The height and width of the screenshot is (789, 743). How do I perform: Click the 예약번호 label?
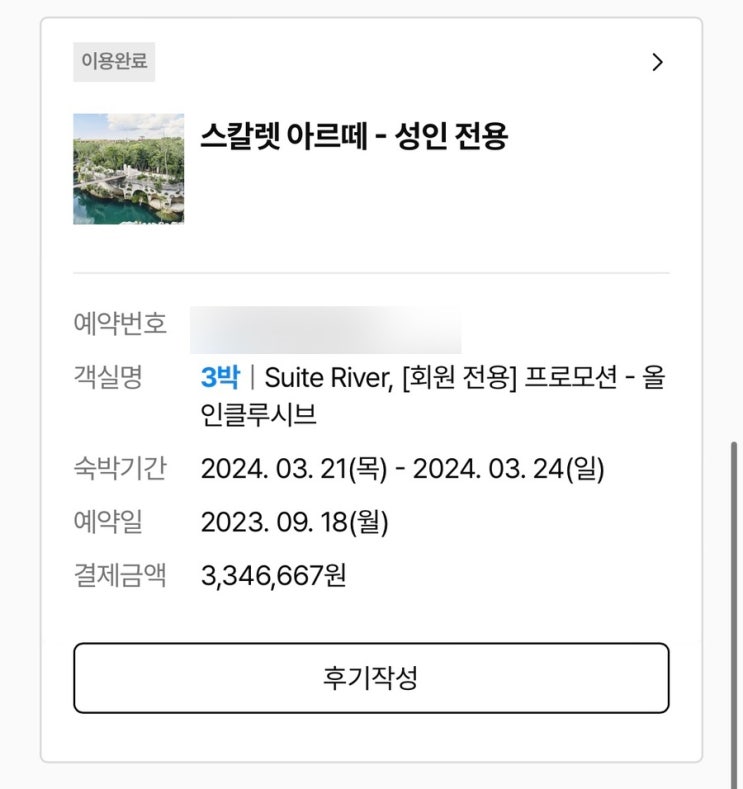[x=119, y=324]
